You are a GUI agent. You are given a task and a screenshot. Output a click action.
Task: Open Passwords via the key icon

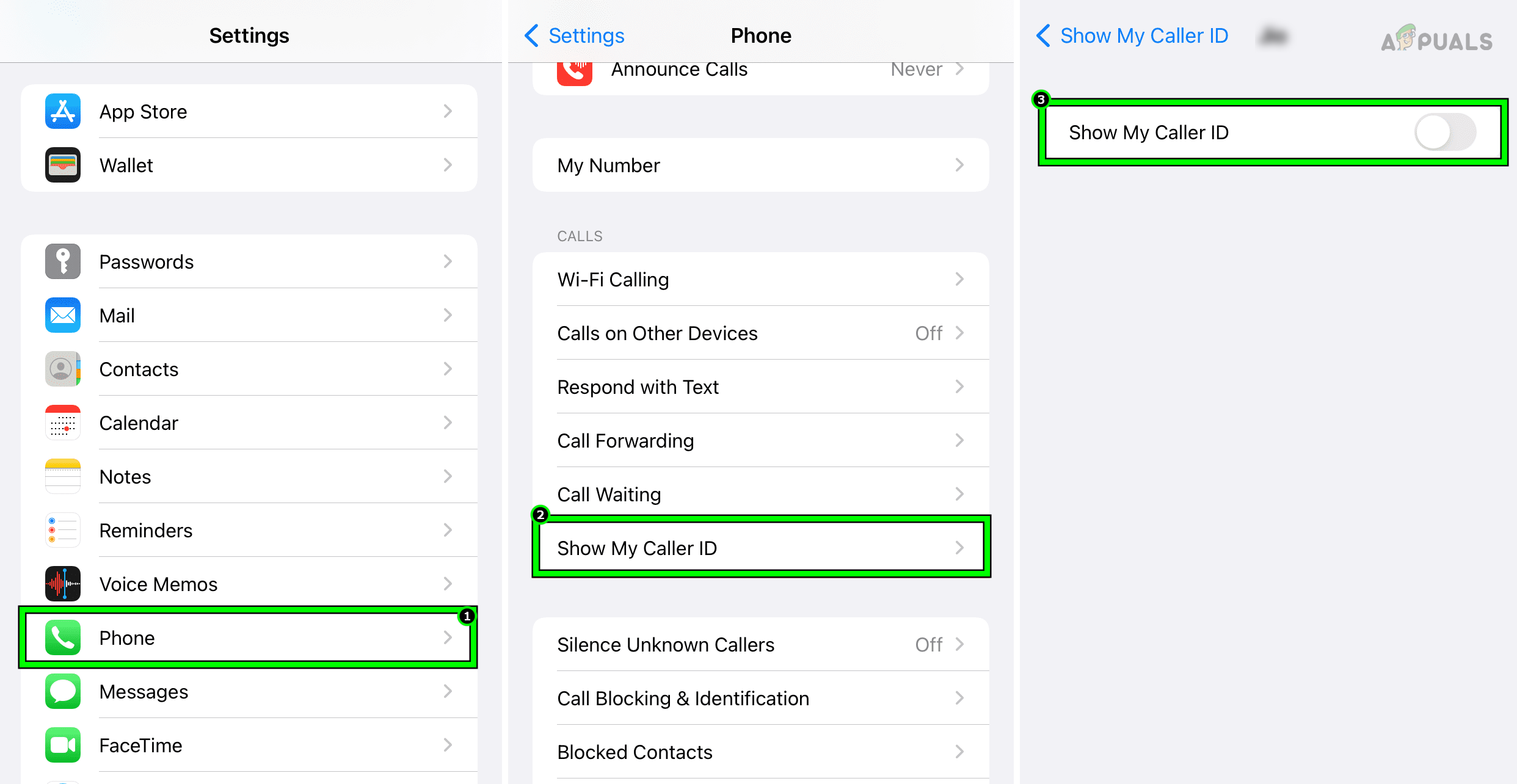62,261
